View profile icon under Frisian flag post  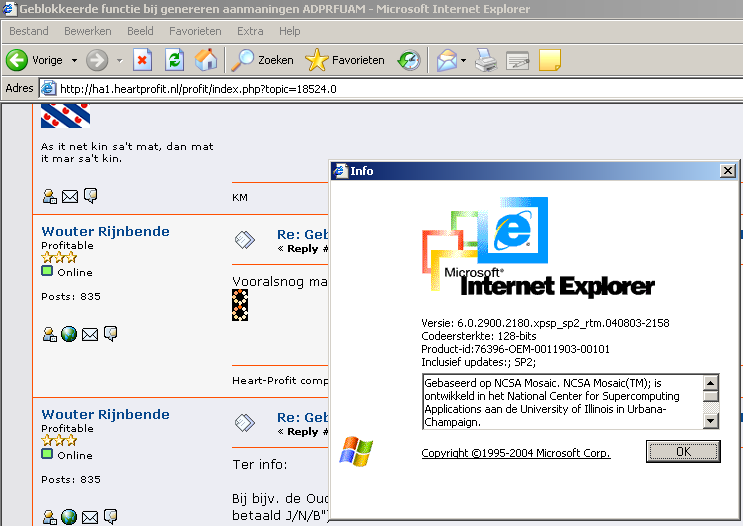click(x=49, y=197)
